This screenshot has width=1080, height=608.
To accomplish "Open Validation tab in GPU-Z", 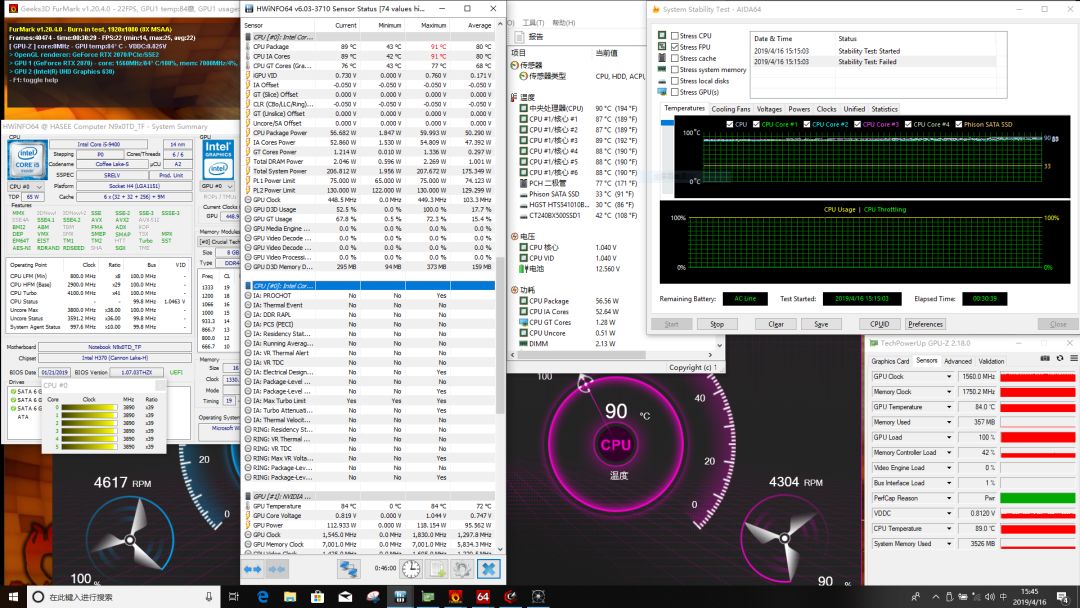I will [991, 361].
